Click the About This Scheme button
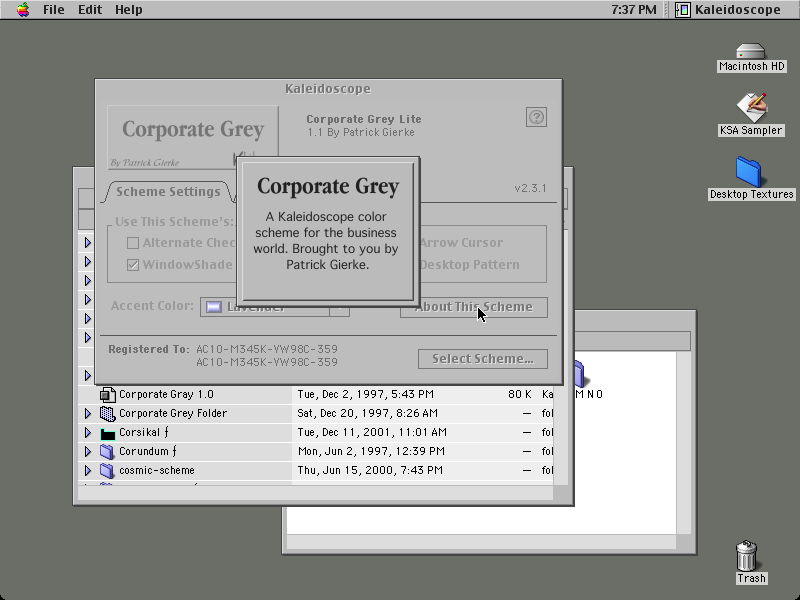The height and width of the screenshot is (600, 800). tap(473, 307)
